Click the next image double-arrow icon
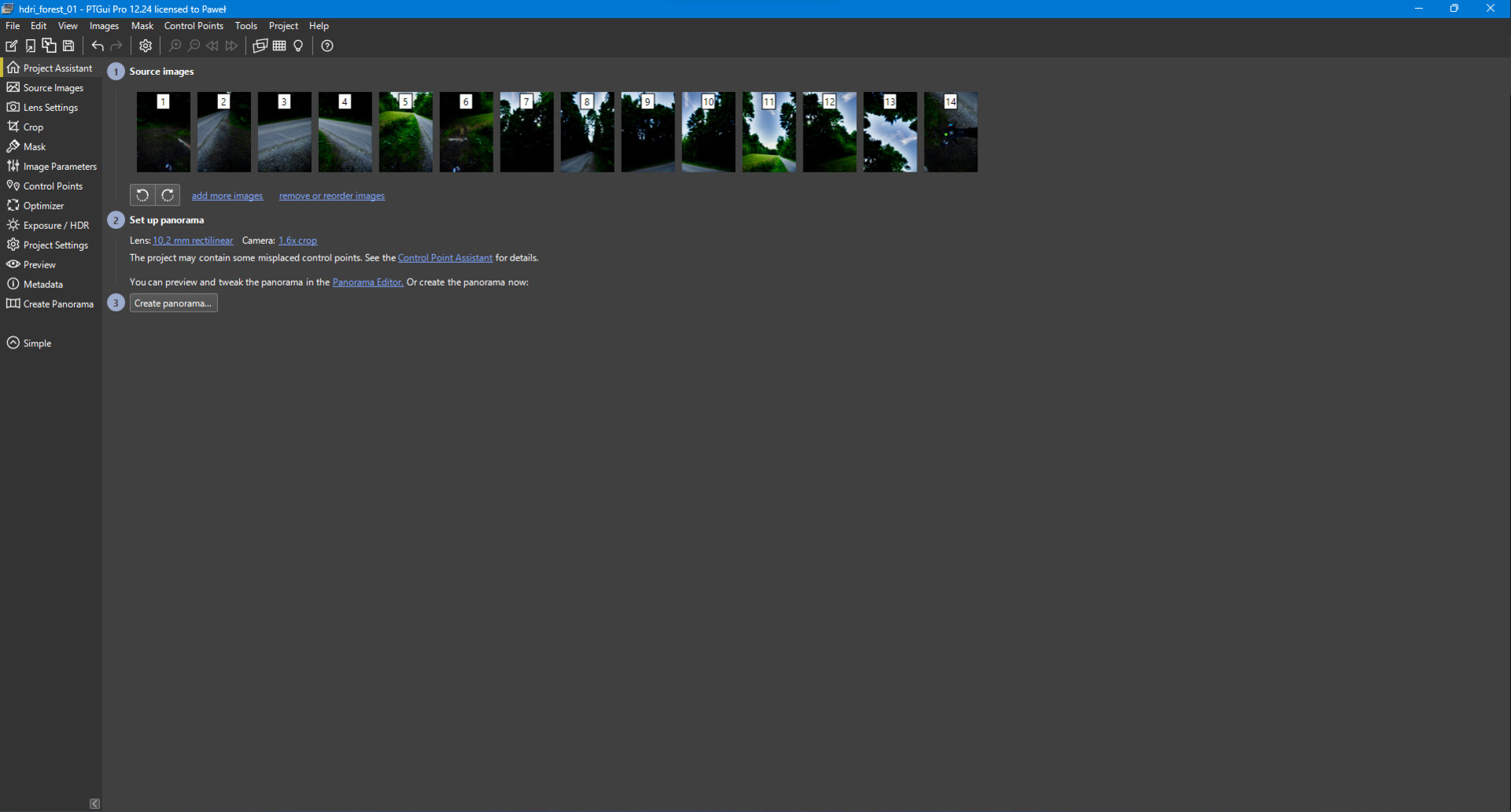The image size is (1511, 812). [x=231, y=46]
